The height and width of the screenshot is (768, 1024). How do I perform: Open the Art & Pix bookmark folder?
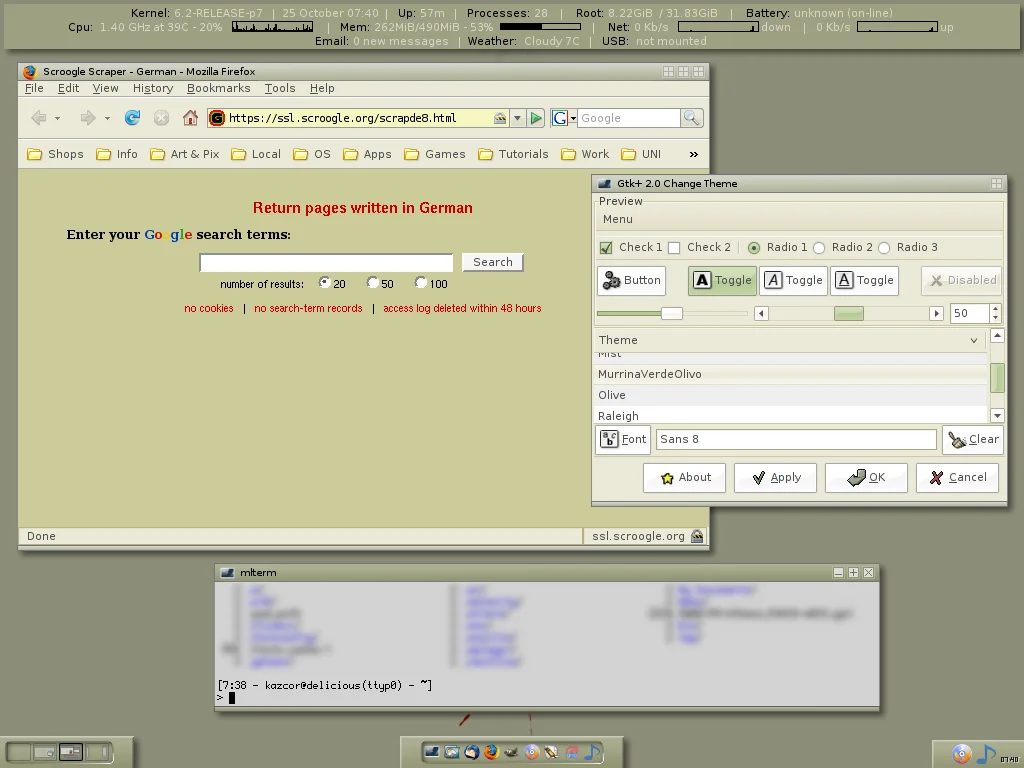185,154
